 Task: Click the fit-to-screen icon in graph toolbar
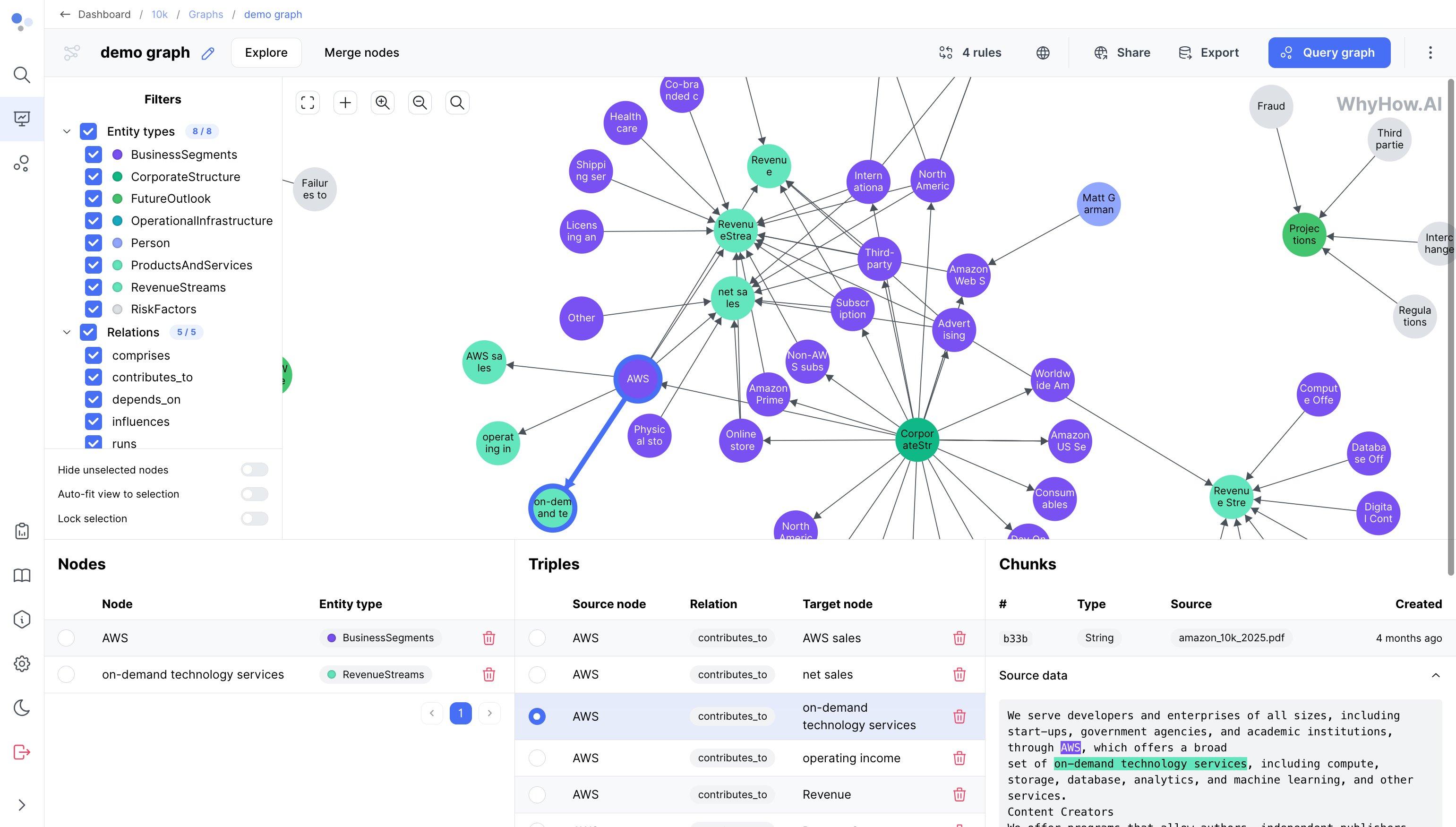[308, 103]
